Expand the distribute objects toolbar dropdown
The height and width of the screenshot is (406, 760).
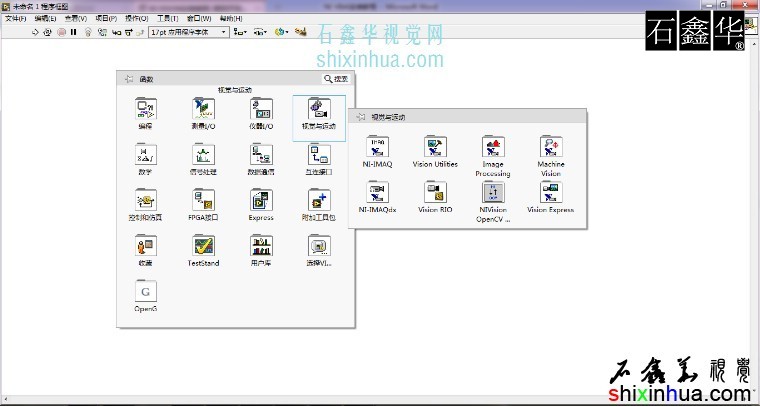tap(260, 32)
